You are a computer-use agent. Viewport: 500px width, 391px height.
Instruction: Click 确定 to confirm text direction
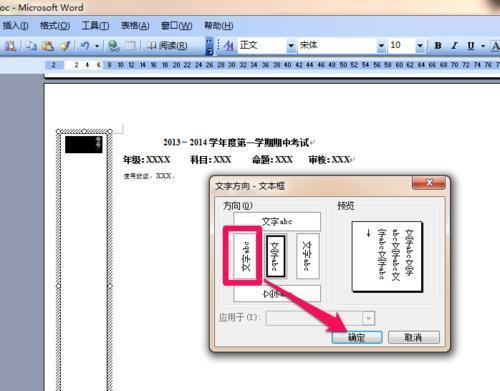(357, 337)
